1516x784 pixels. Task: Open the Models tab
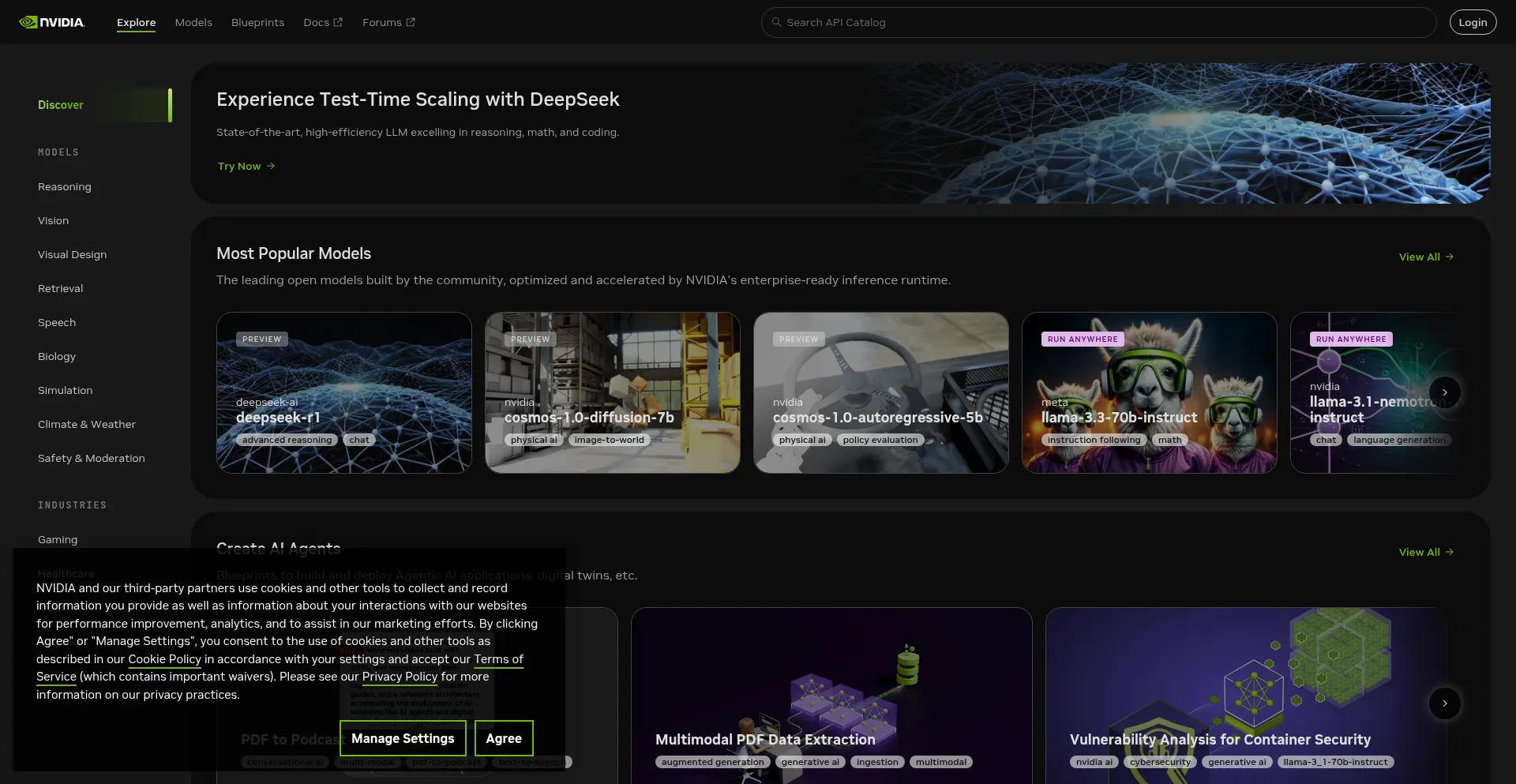[x=193, y=22]
